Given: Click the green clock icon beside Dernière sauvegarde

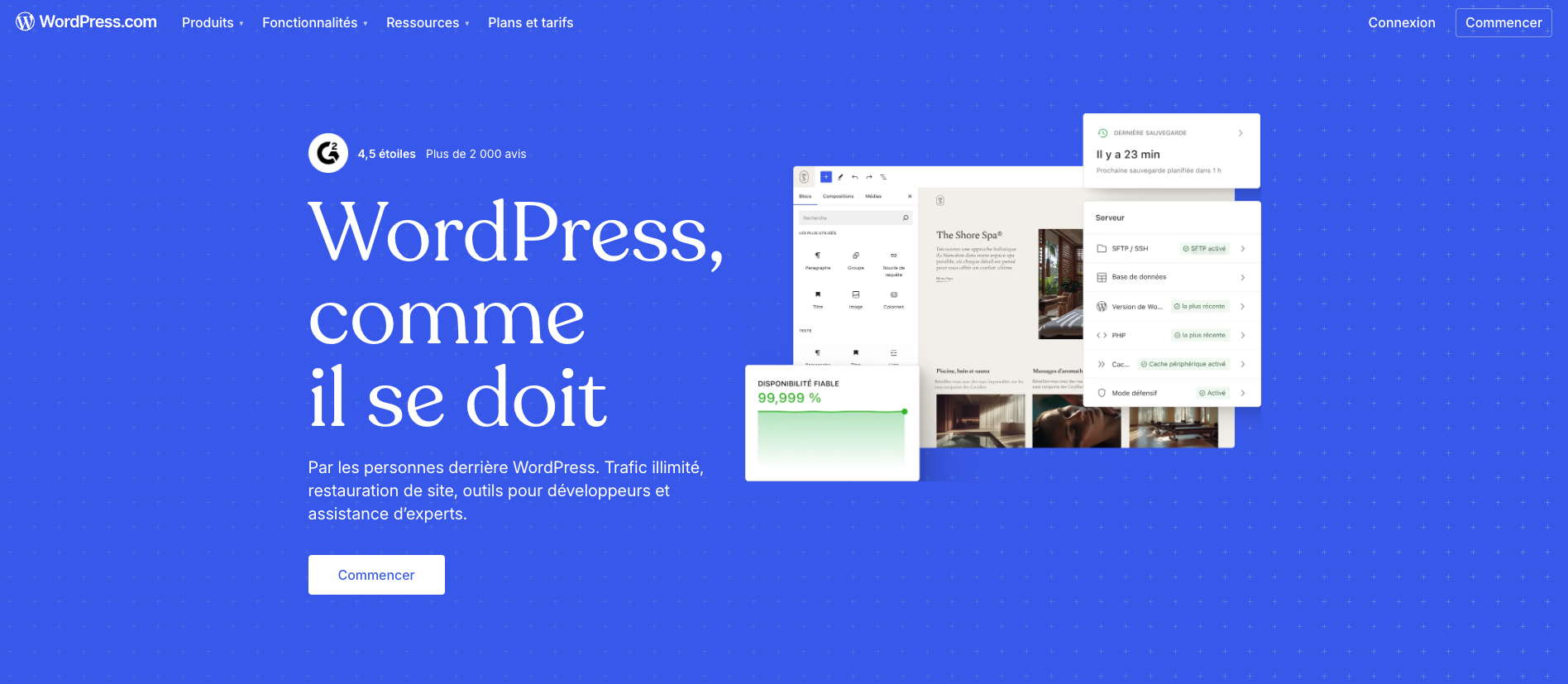Looking at the screenshot, I should pyautogui.click(x=1102, y=132).
